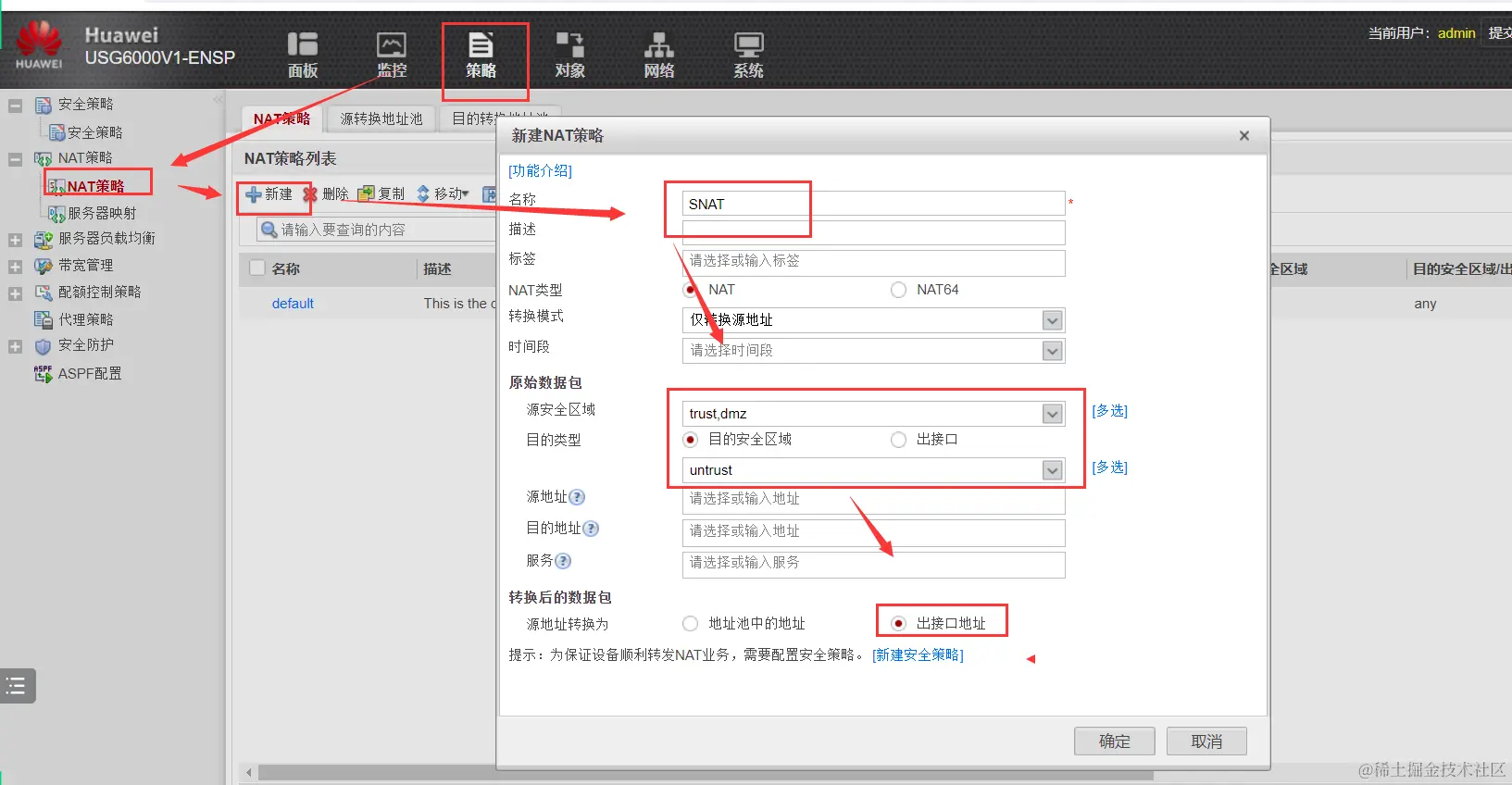The image size is (1512, 785).
Task: Click the 配额控制策略 icon
Action: pos(43,293)
